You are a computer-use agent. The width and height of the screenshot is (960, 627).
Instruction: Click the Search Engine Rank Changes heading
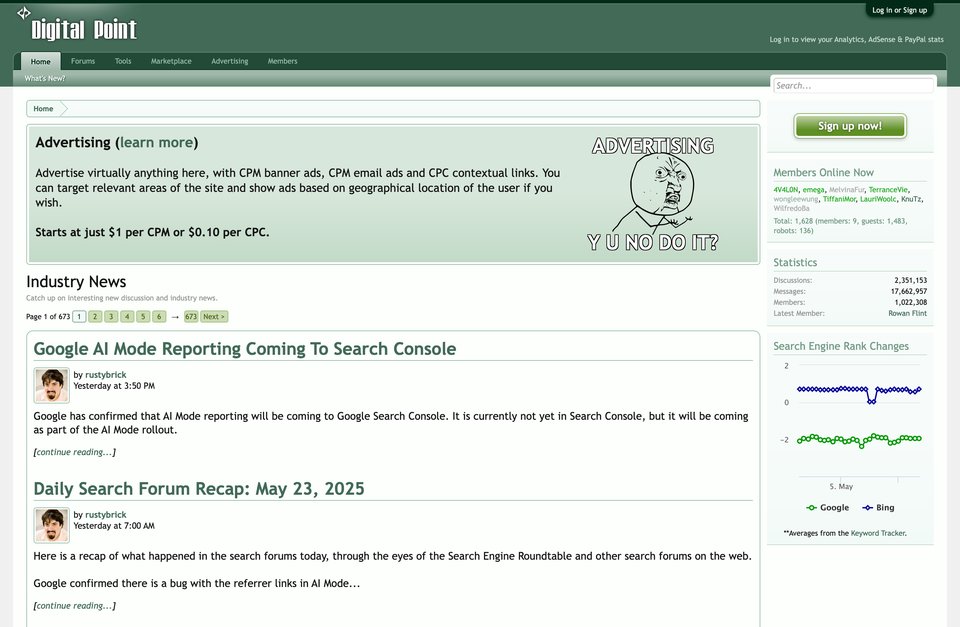point(841,347)
